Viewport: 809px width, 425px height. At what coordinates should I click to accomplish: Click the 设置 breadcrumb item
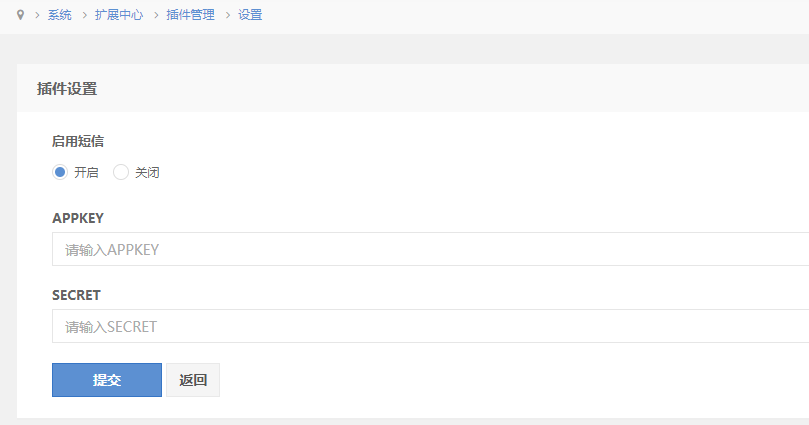coord(250,16)
